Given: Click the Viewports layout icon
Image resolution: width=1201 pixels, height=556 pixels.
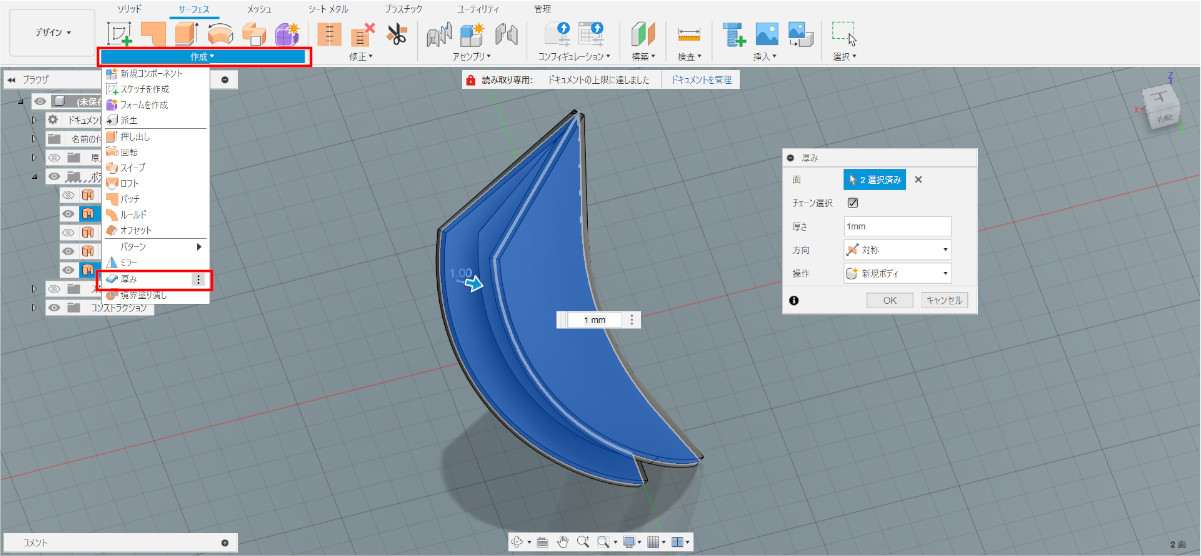Looking at the screenshot, I should 678,541.
